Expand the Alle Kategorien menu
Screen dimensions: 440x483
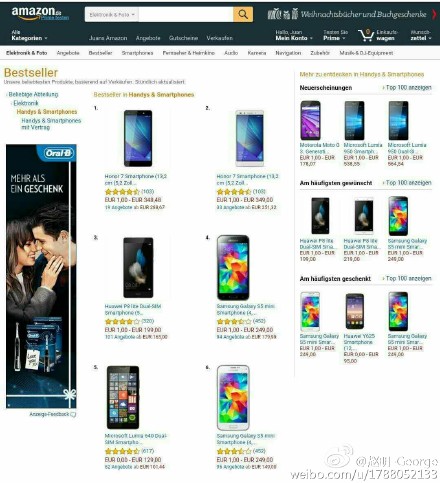click(x=29, y=35)
